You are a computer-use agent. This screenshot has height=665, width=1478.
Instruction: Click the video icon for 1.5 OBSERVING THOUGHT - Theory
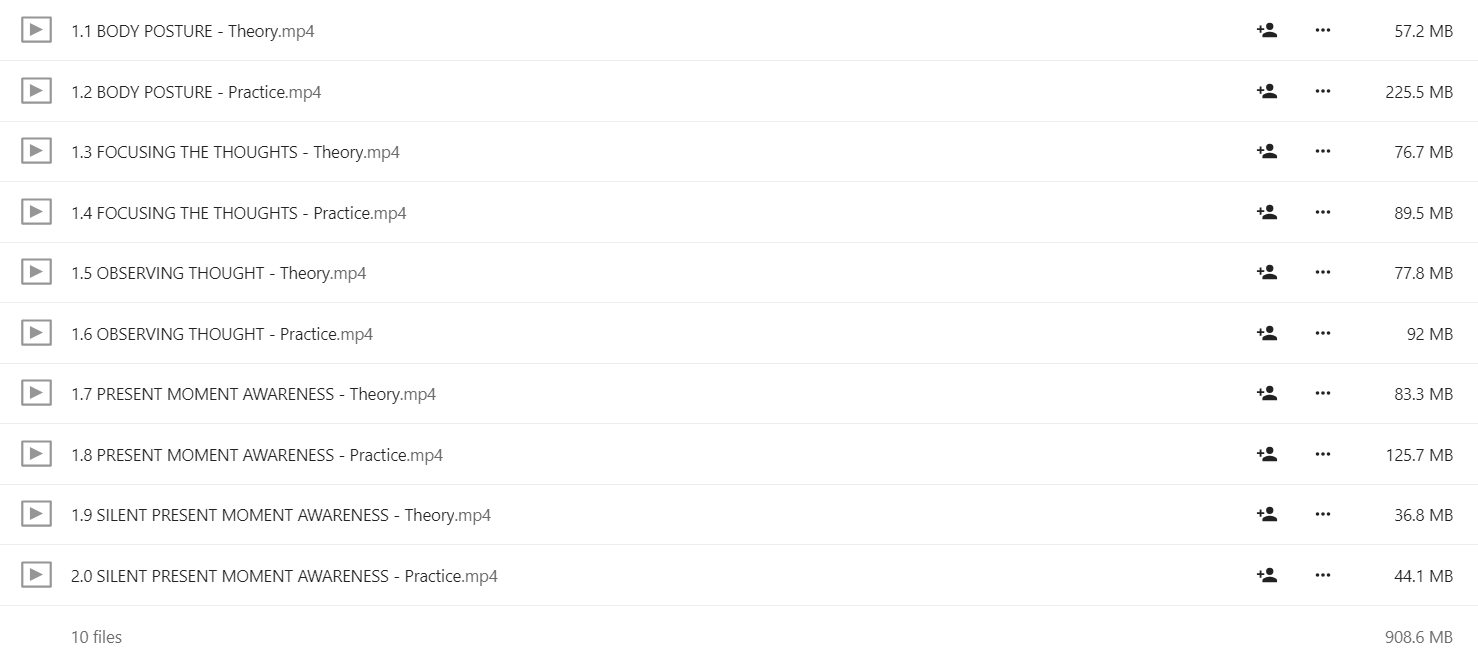36,272
